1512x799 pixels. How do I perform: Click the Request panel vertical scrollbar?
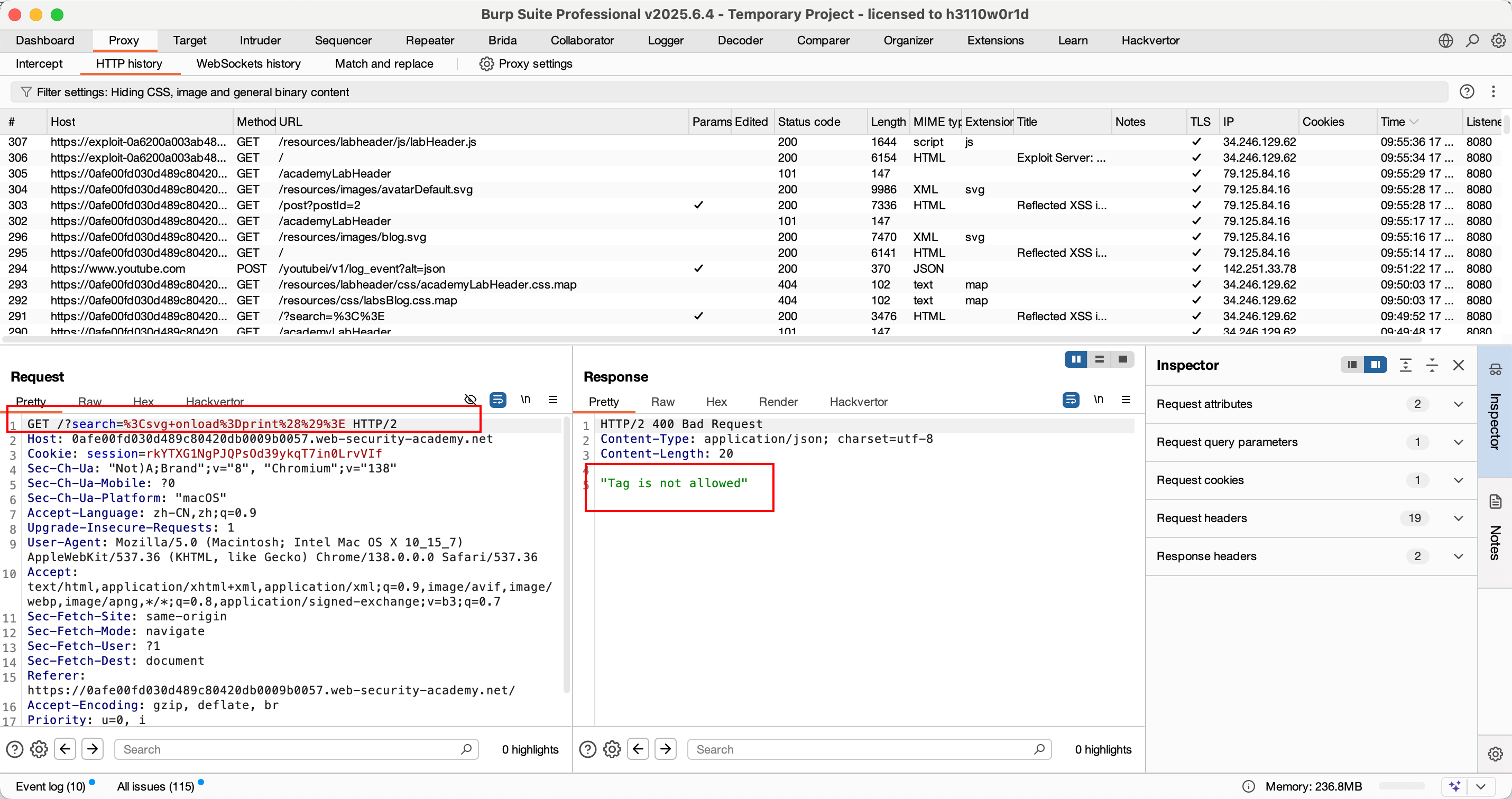(x=567, y=554)
